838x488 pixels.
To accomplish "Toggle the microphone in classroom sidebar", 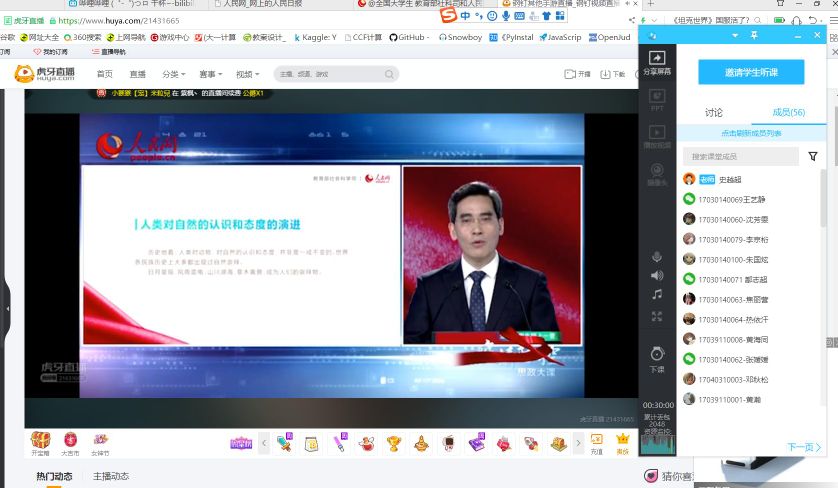I will click(657, 257).
